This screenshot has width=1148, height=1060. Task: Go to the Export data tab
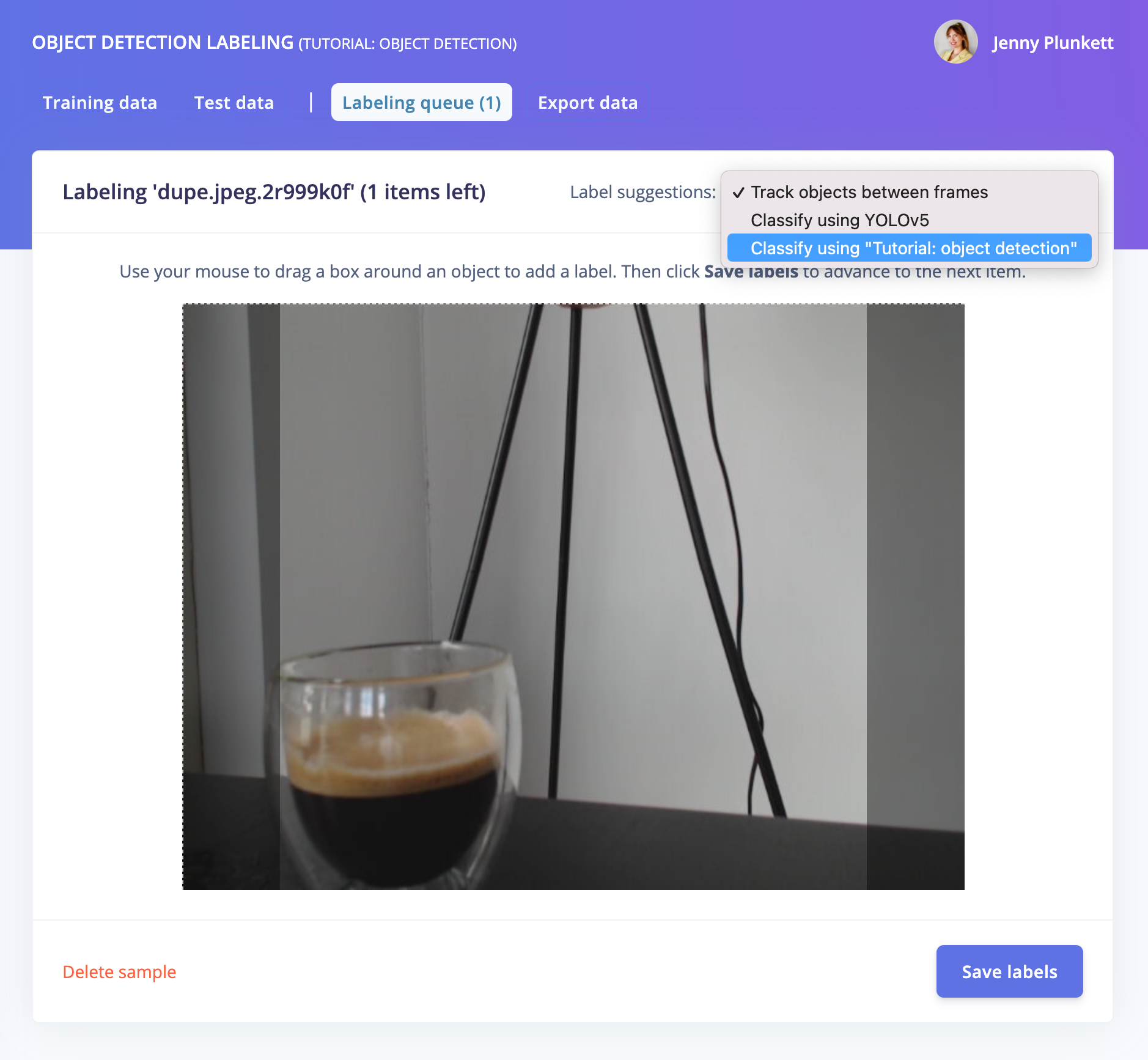click(587, 102)
